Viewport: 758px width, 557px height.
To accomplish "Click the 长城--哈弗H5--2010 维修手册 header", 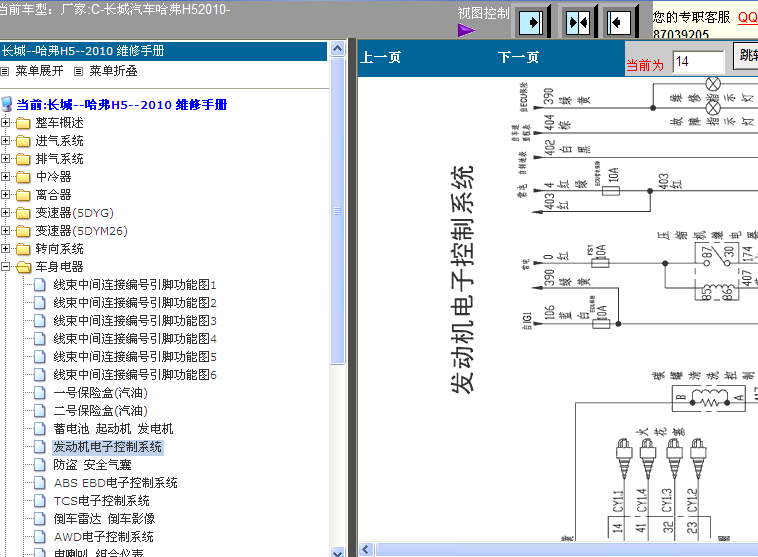I will pos(164,51).
